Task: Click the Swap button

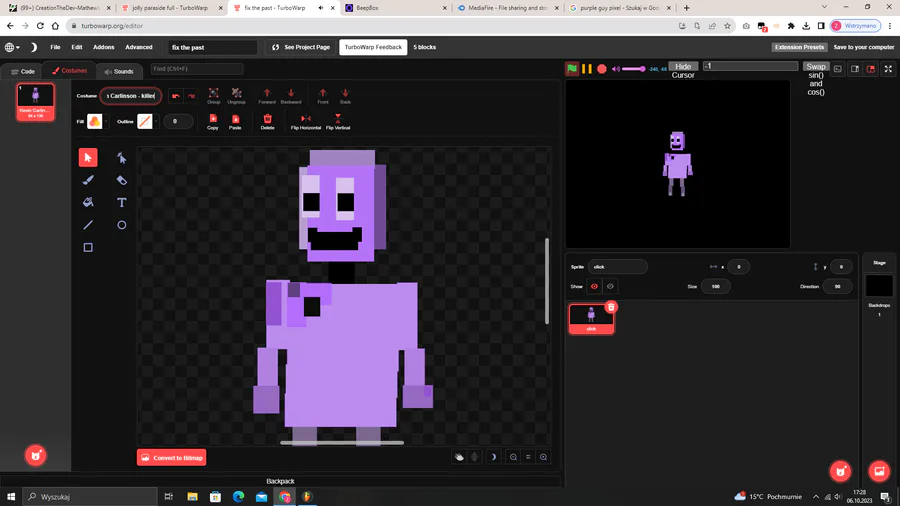Action: [x=816, y=67]
